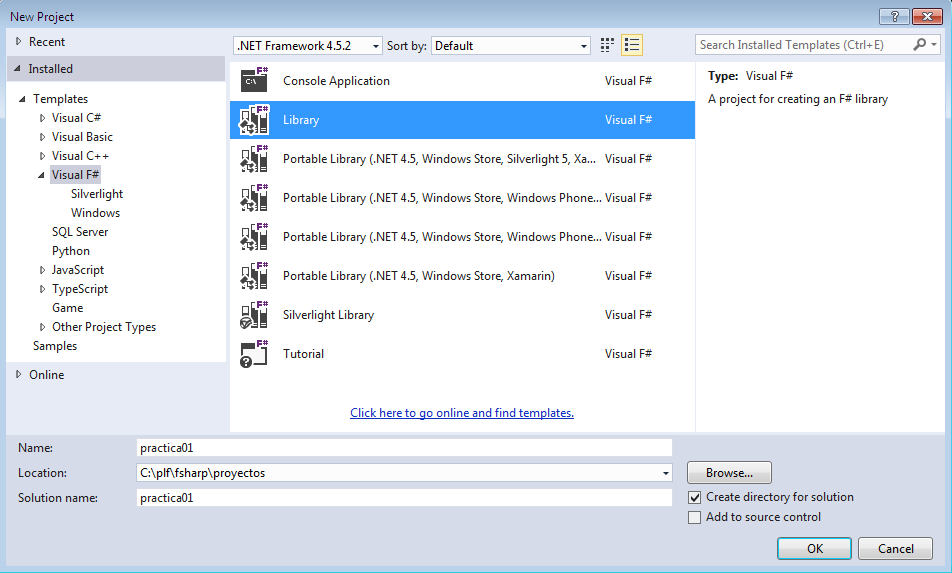This screenshot has height=573, width=952.
Task: Expand the Visual C# tree node
Action: coord(42,118)
